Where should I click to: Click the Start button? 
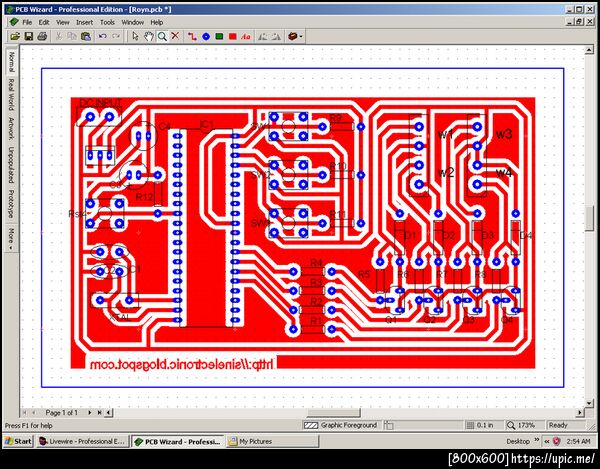point(18,441)
